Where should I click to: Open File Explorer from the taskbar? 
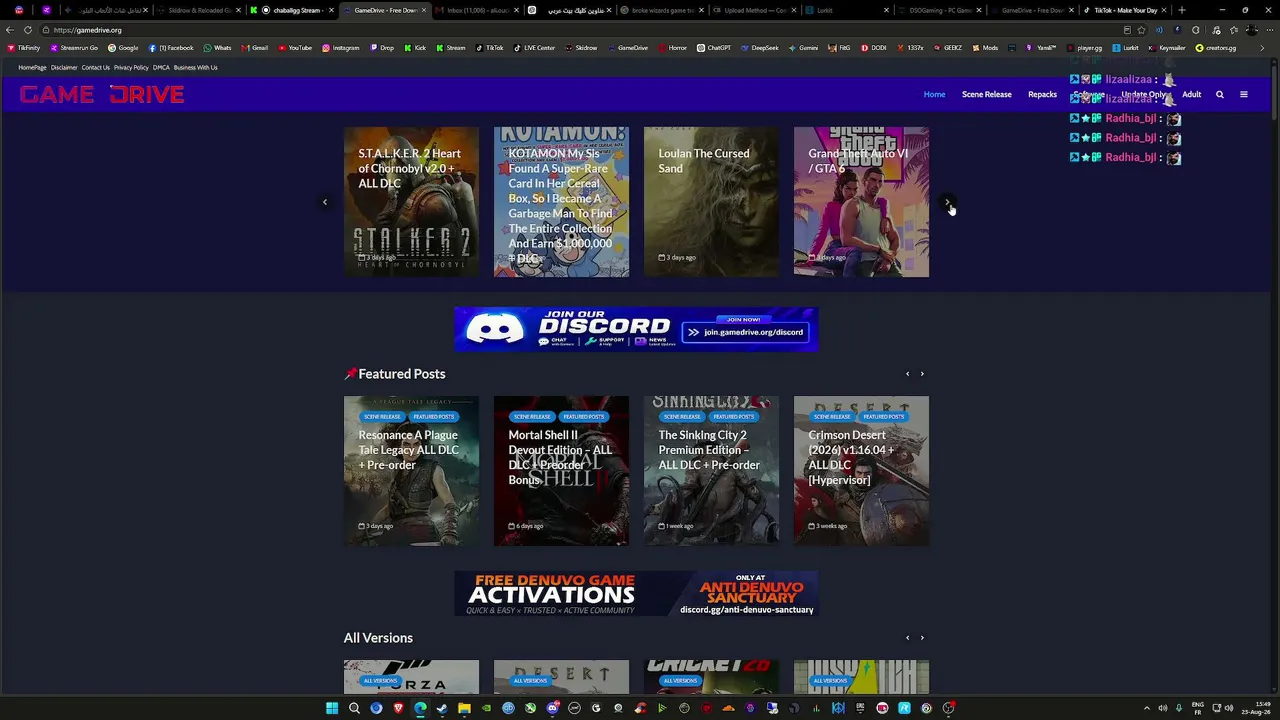pyautogui.click(x=464, y=708)
